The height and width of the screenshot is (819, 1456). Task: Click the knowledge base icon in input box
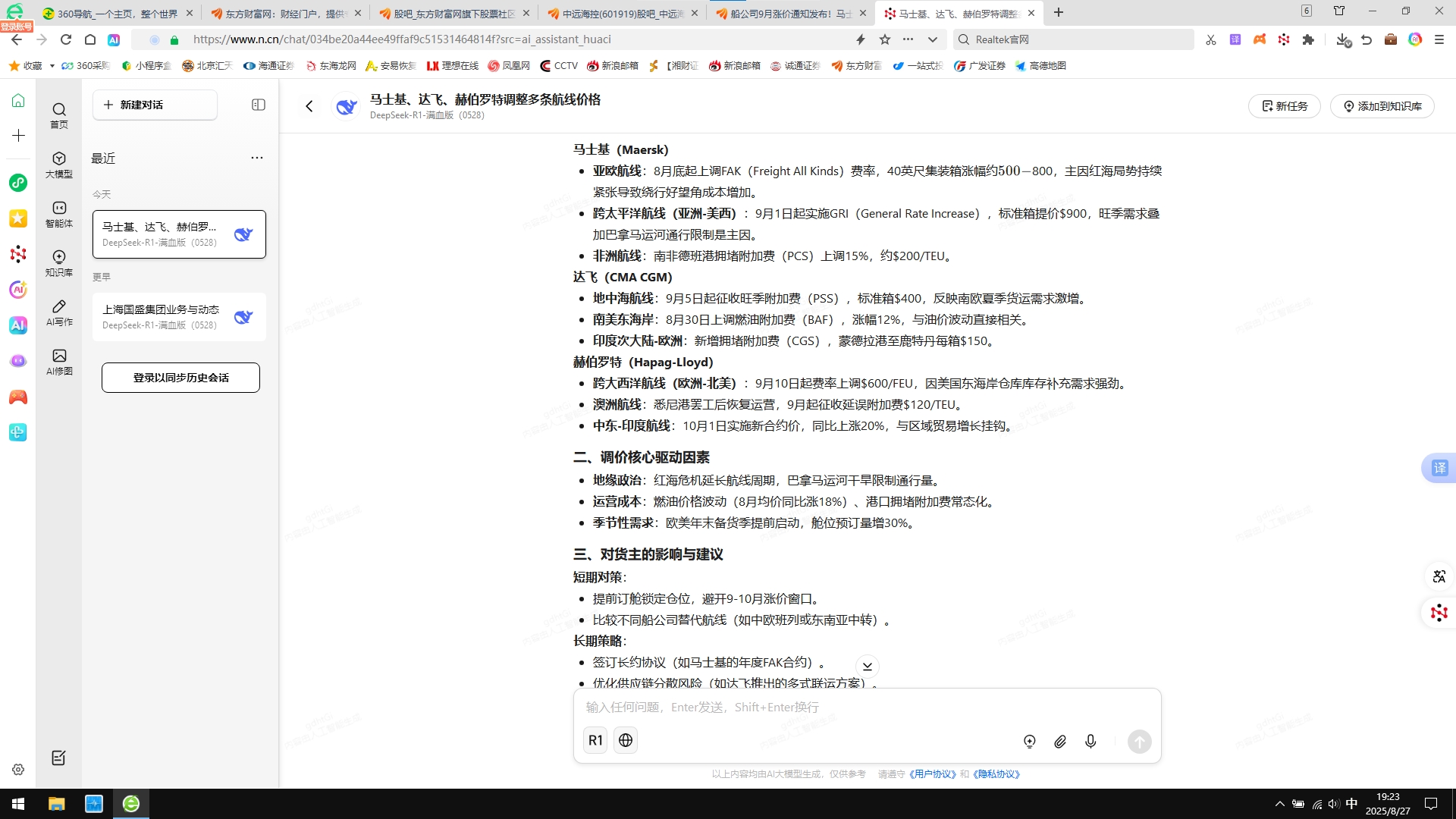(1030, 742)
